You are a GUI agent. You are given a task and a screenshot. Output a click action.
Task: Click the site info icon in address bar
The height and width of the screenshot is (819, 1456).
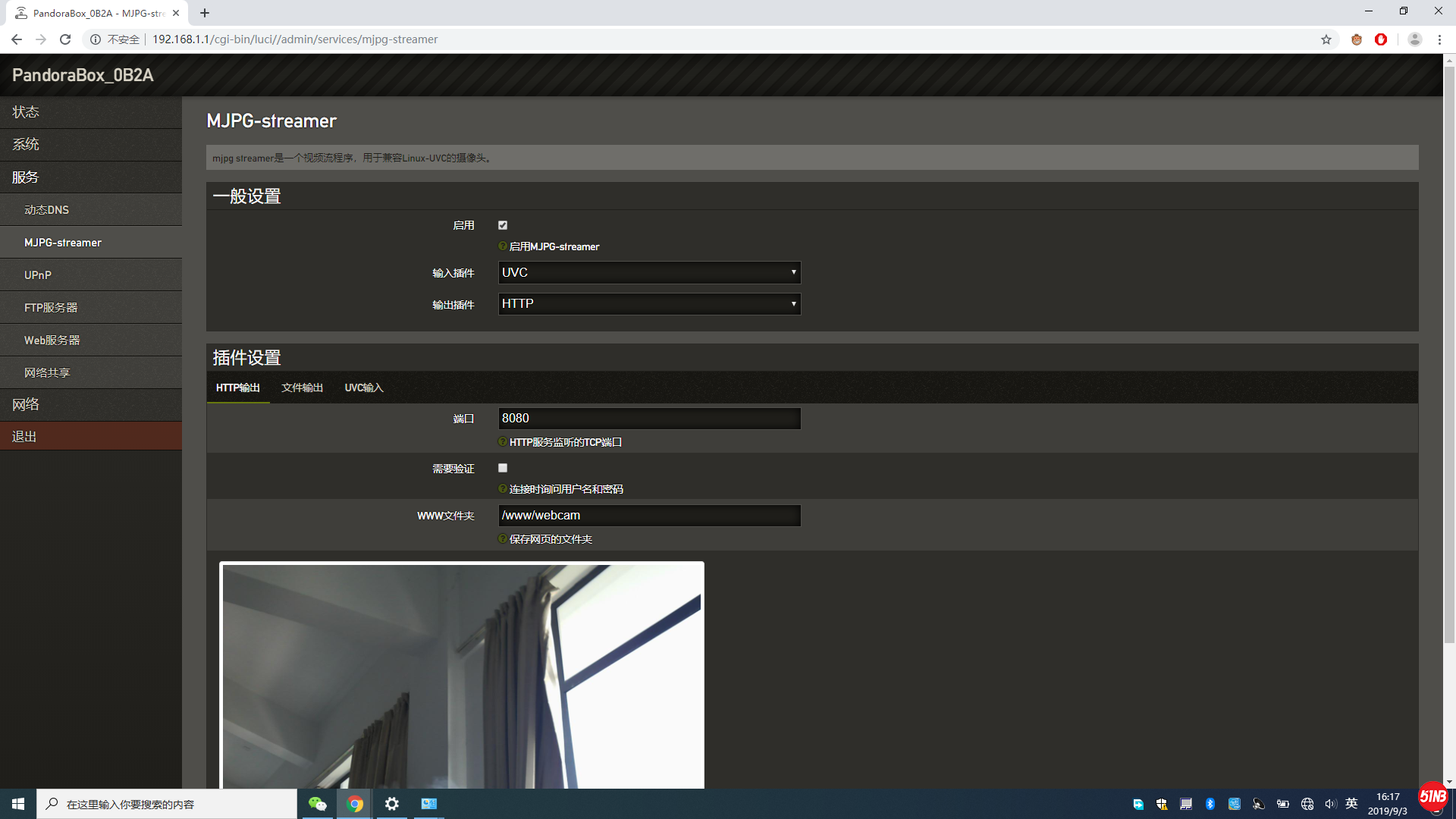coord(96,39)
